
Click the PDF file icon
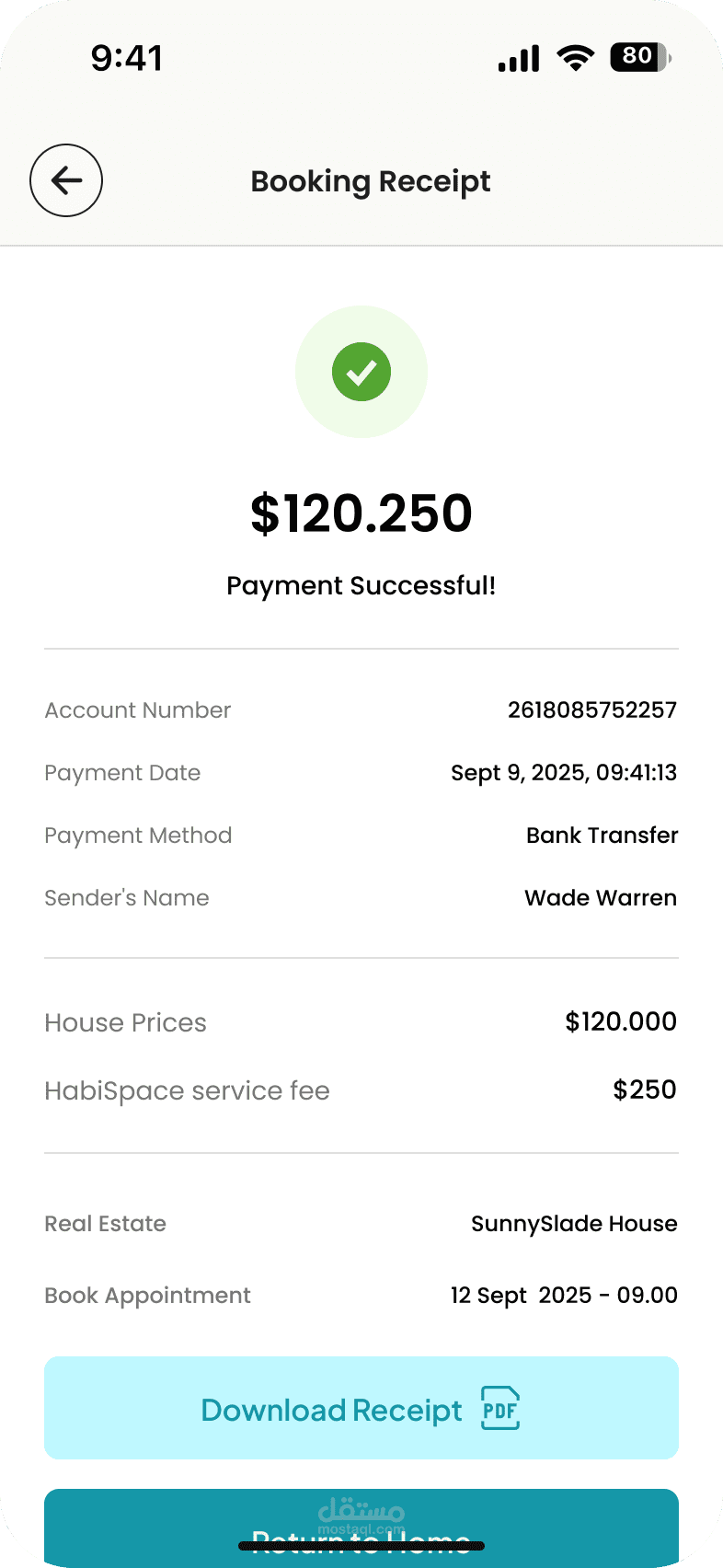pos(500,1409)
